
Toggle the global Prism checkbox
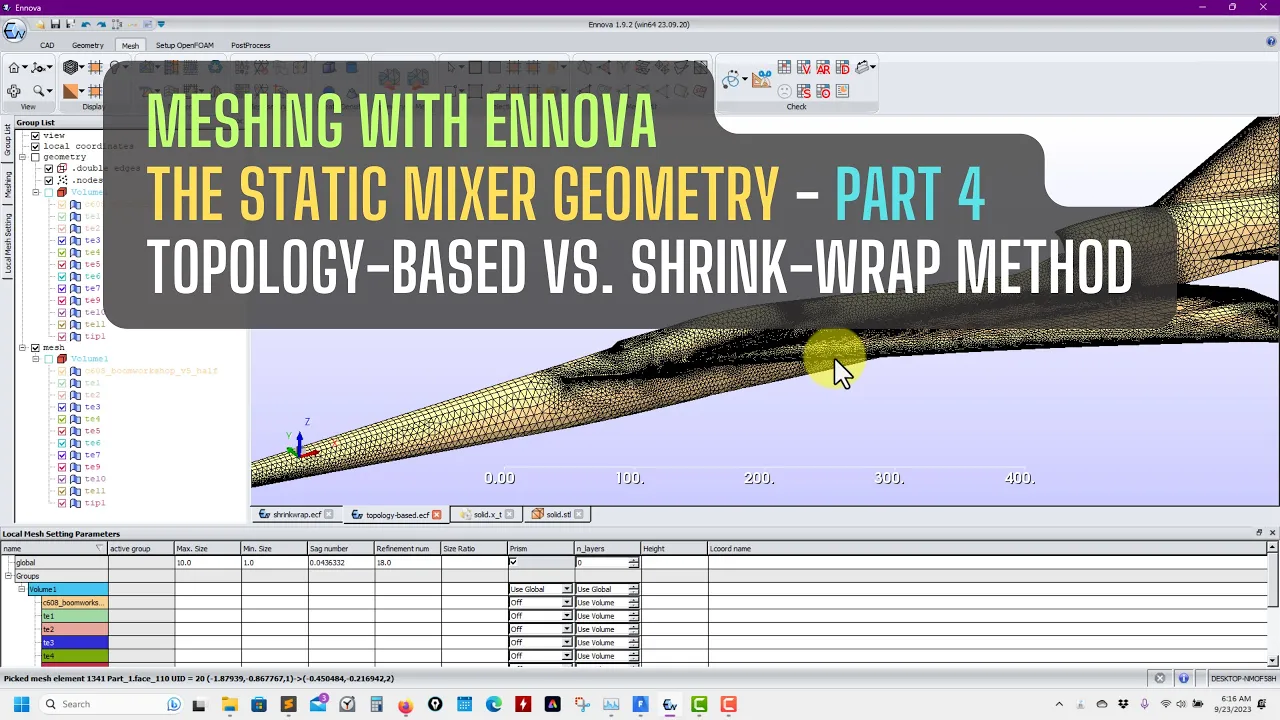tap(513, 562)
